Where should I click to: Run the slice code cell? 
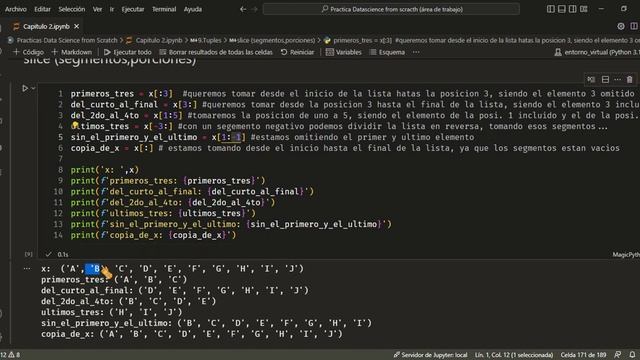pos(25,88)
